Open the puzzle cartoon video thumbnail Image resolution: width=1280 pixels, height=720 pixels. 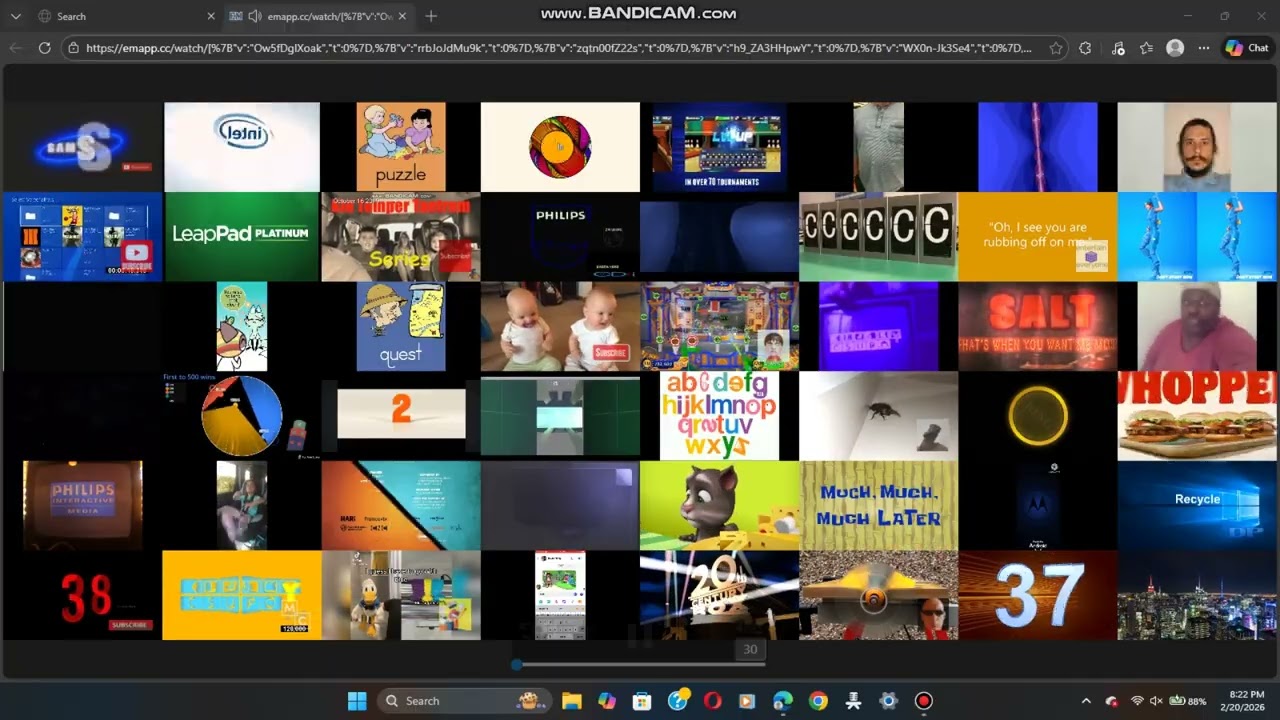tap(401, 147)
